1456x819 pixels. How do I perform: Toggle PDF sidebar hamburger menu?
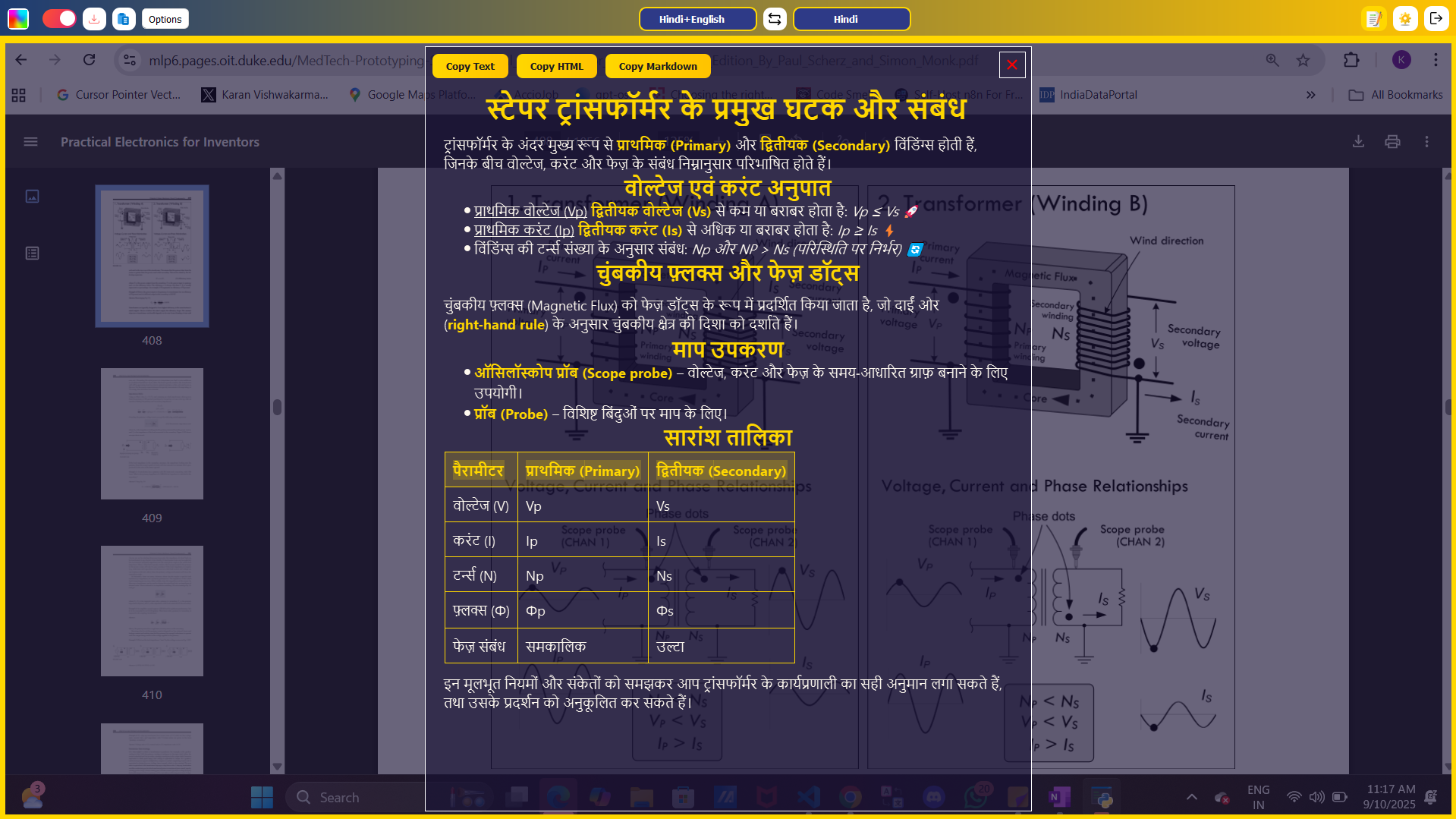click(30, 142)
